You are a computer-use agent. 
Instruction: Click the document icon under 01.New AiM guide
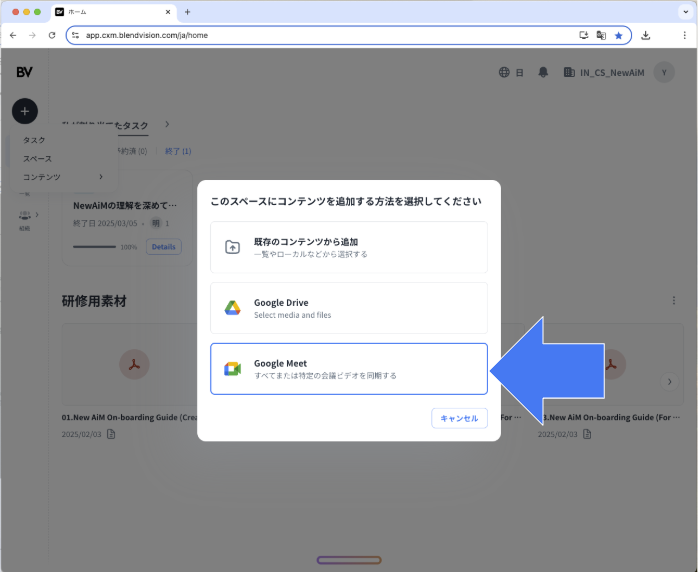click(x=111, y=434)
